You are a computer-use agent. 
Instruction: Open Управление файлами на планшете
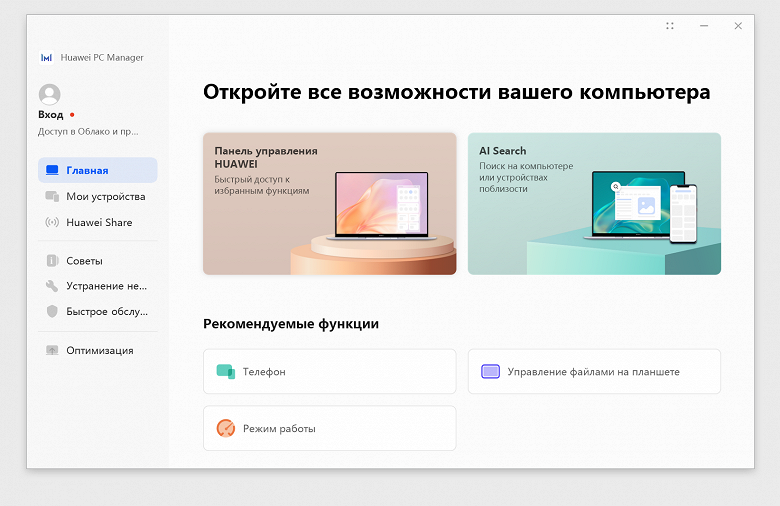594,371
